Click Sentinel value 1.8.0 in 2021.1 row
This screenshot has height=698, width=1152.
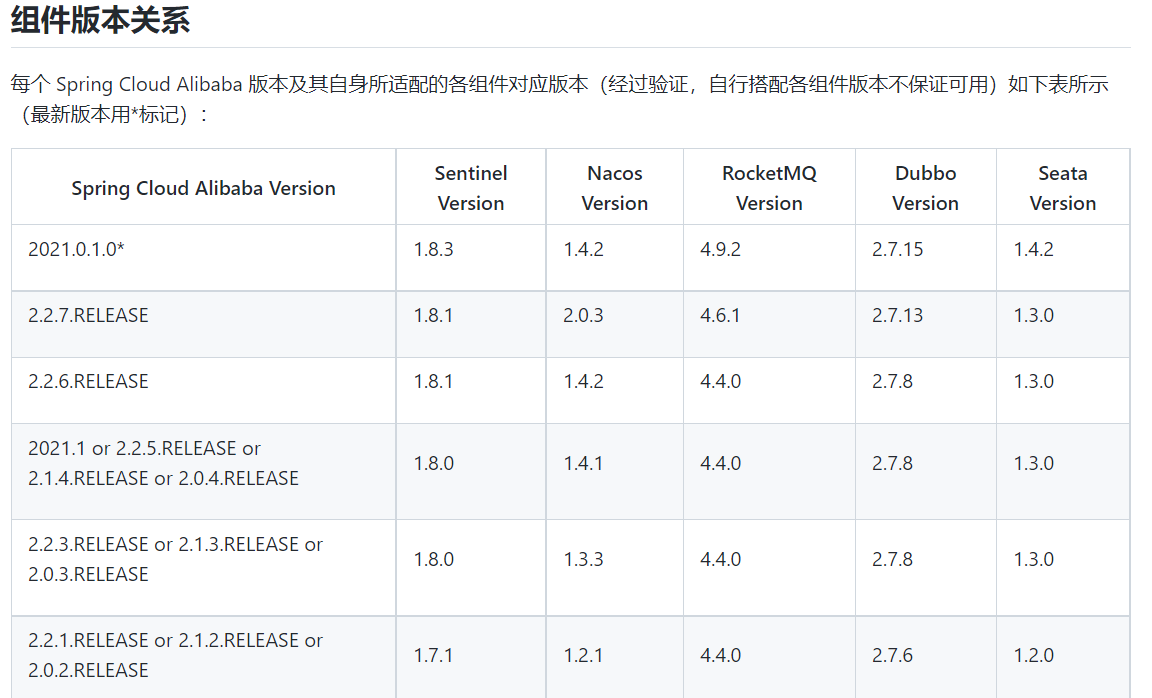[x=433, y=463]
